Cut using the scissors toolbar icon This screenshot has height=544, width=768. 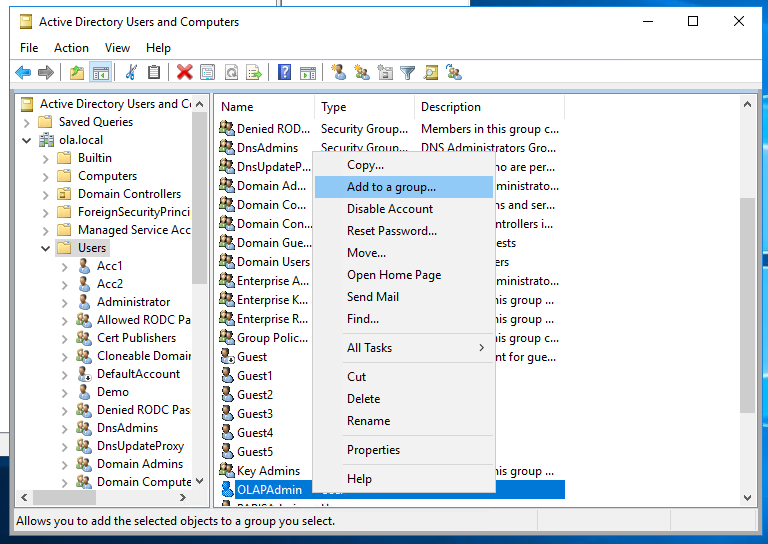click(131, 73)
